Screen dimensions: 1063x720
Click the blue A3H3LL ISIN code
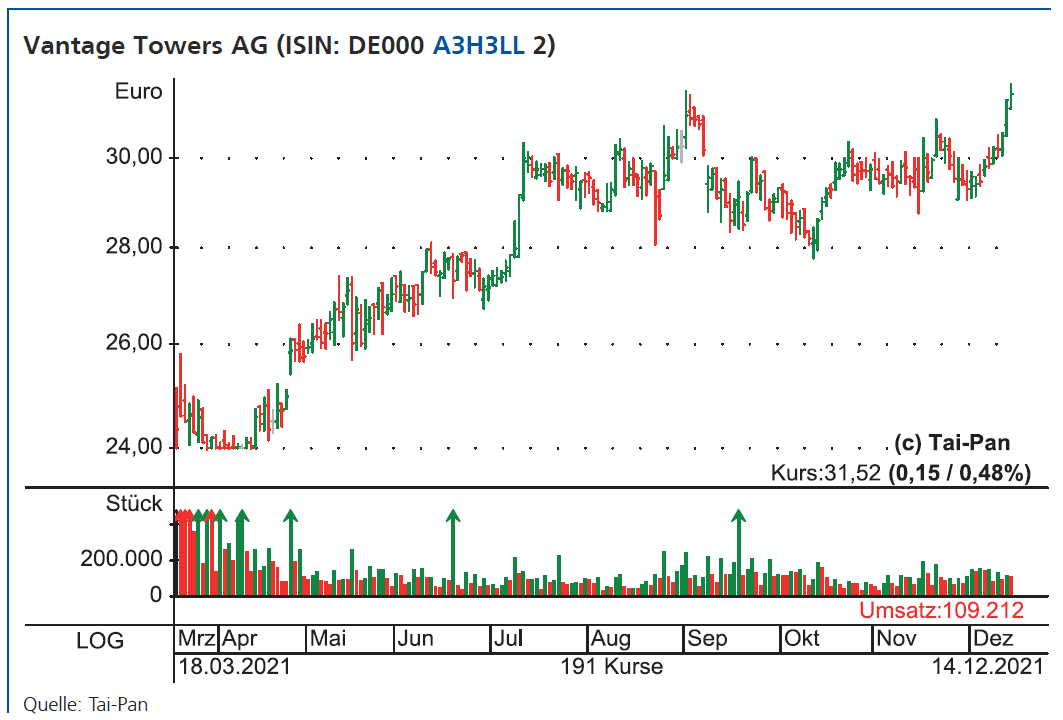(x=479, y=45)
